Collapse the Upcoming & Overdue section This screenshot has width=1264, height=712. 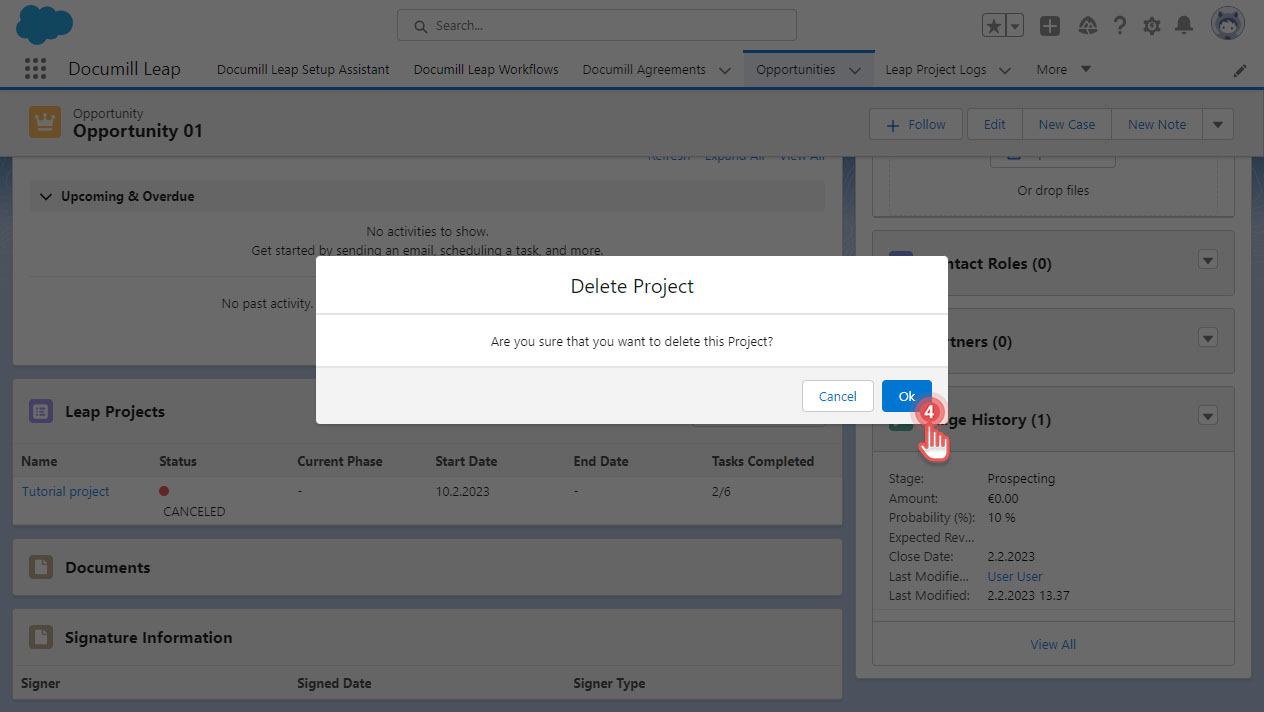point(46,196)
